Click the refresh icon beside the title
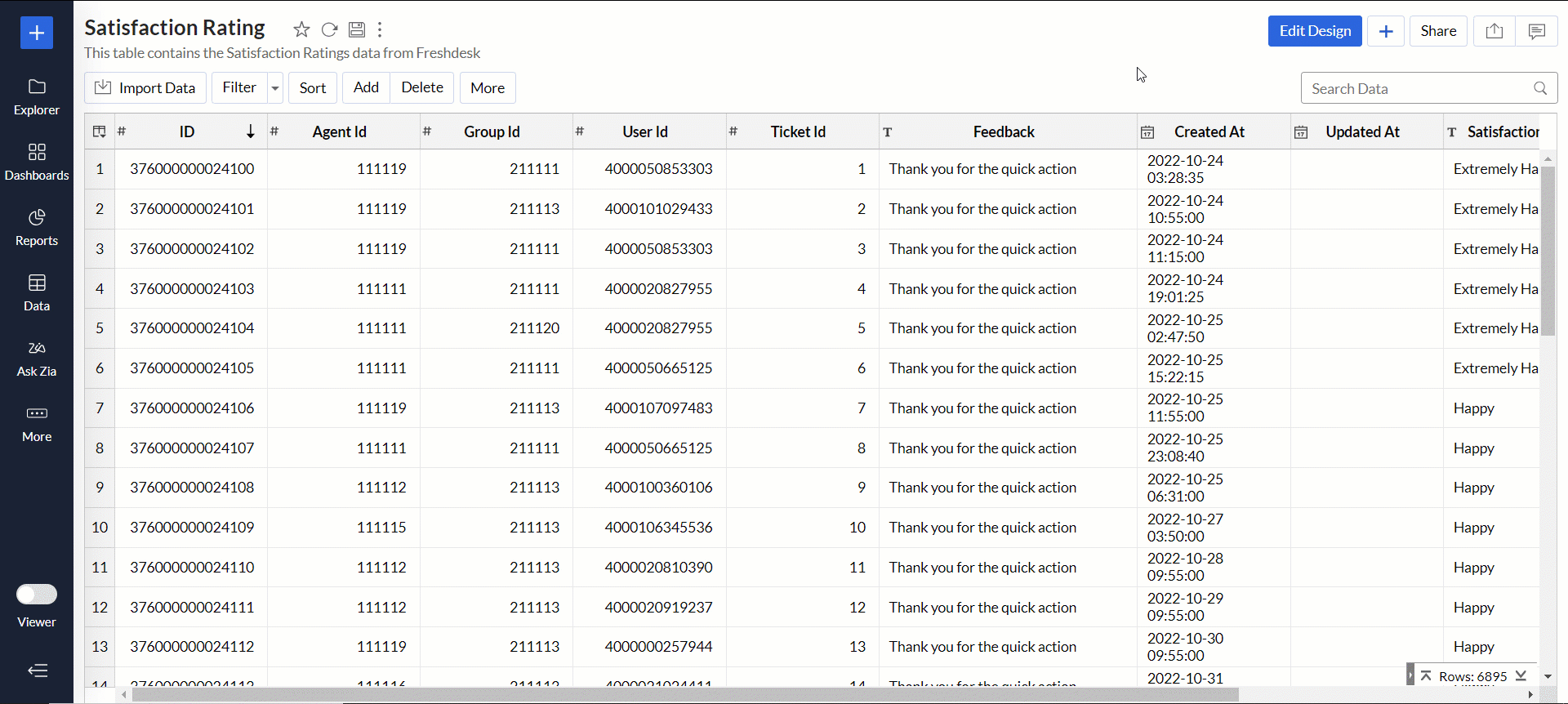Screen dimensions: 1568x704 pyautogui.click(x=329, y=30)
